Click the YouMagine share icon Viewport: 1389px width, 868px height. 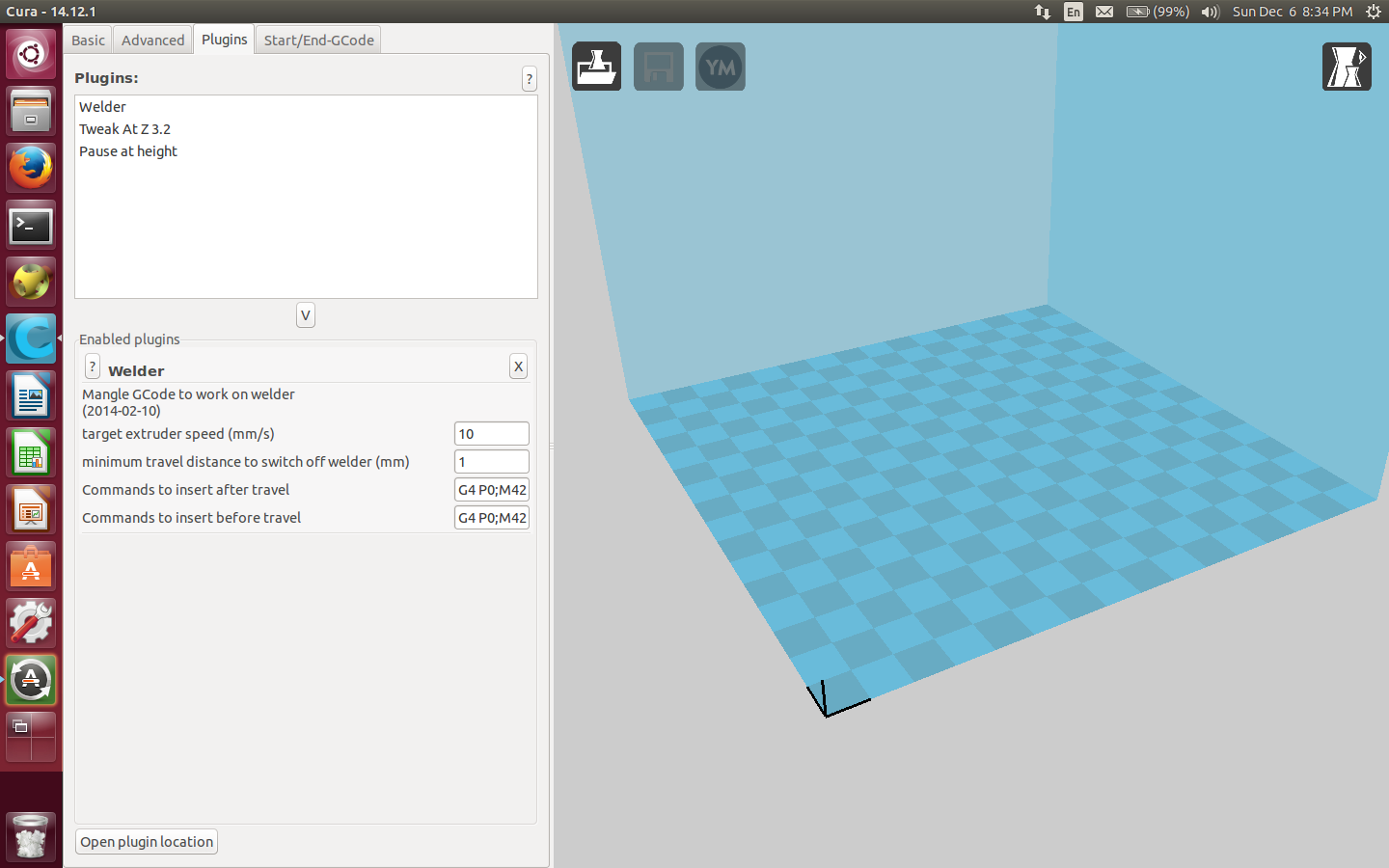click(721, 67)
